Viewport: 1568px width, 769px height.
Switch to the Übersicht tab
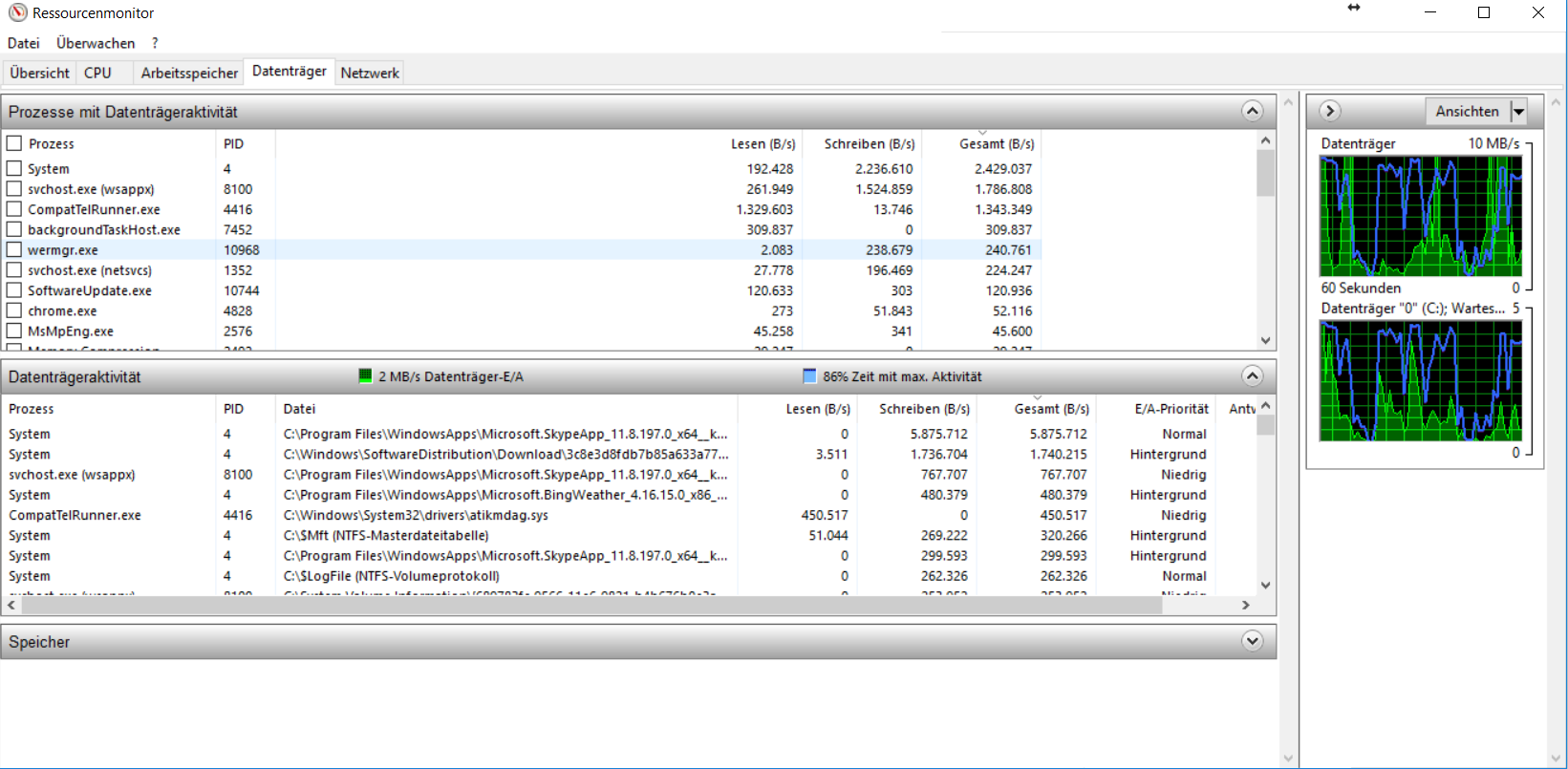39,73
